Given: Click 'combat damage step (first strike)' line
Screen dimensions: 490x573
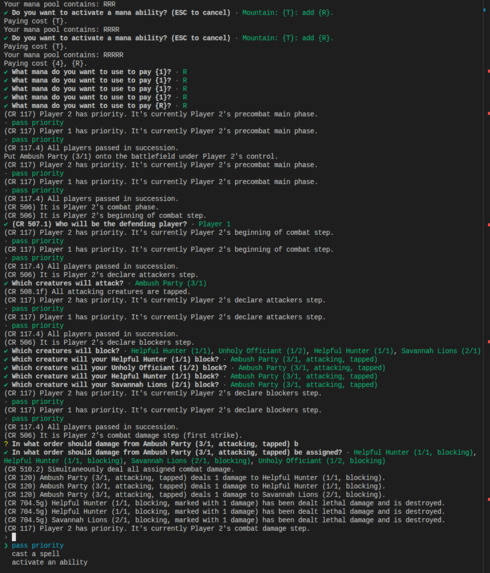Looking at the screenshot, I should pos(123,435).
